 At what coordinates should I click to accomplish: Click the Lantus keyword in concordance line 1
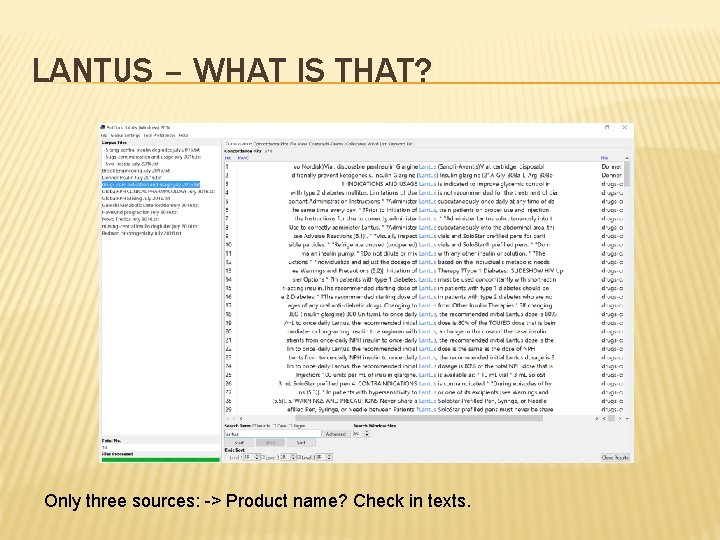[427, 167]
